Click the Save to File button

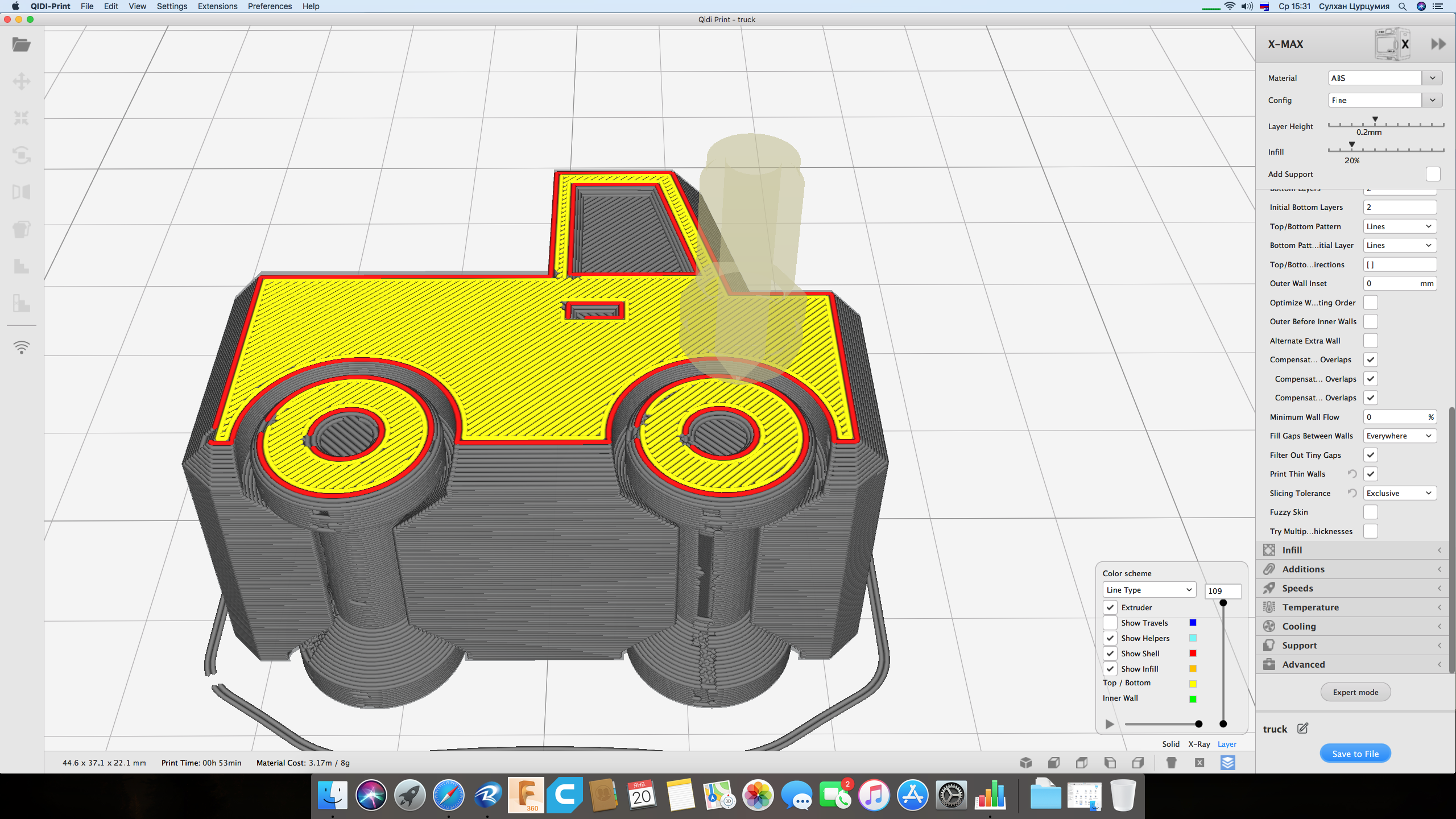[x=1355, y=754]
